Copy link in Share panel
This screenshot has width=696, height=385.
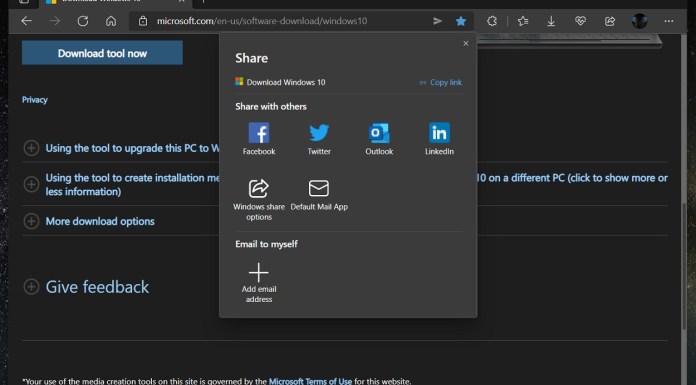pos(440,82)
